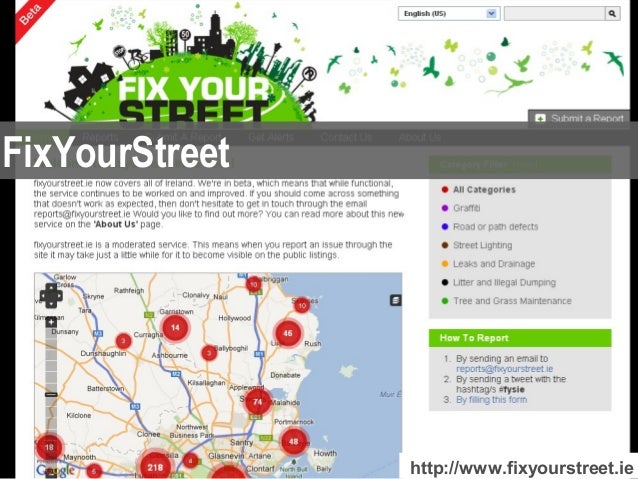638x479 pixels.
Task: Open the reports@fixyourstreet.ie email link
Action: click(x=505, y=369)
